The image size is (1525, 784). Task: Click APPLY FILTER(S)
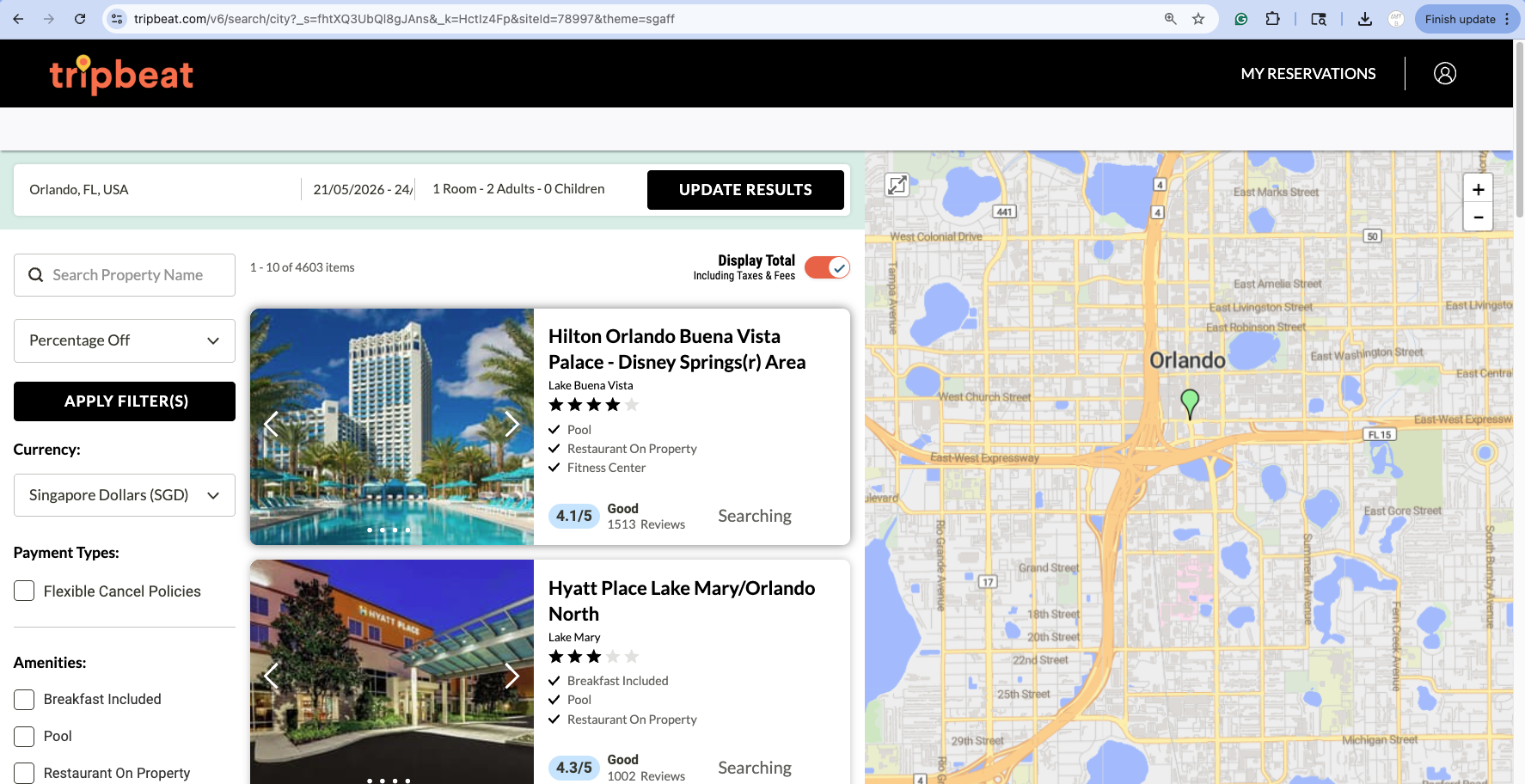[x=125, y=401]
